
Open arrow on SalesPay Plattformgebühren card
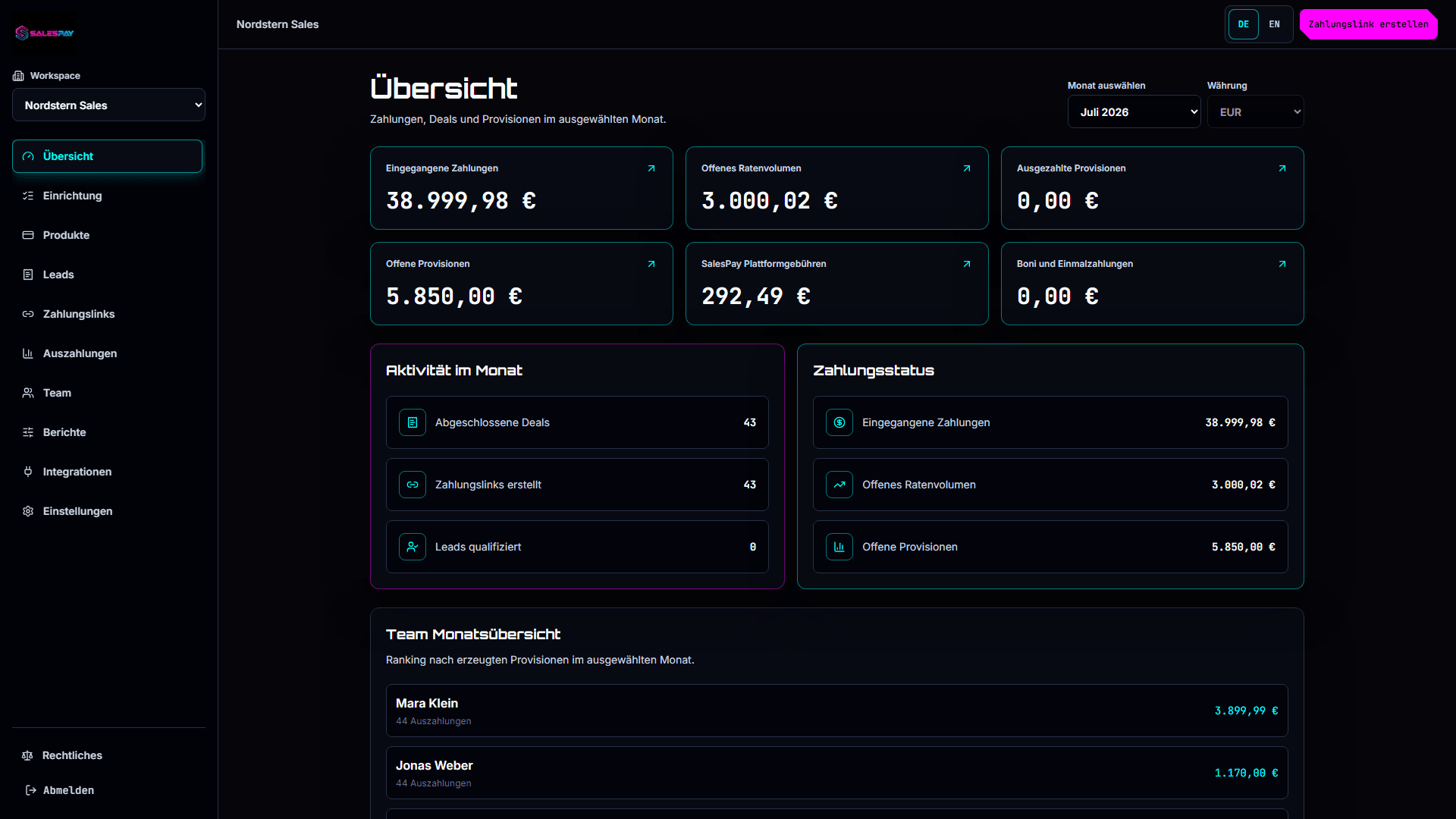(x=967, y=264)
